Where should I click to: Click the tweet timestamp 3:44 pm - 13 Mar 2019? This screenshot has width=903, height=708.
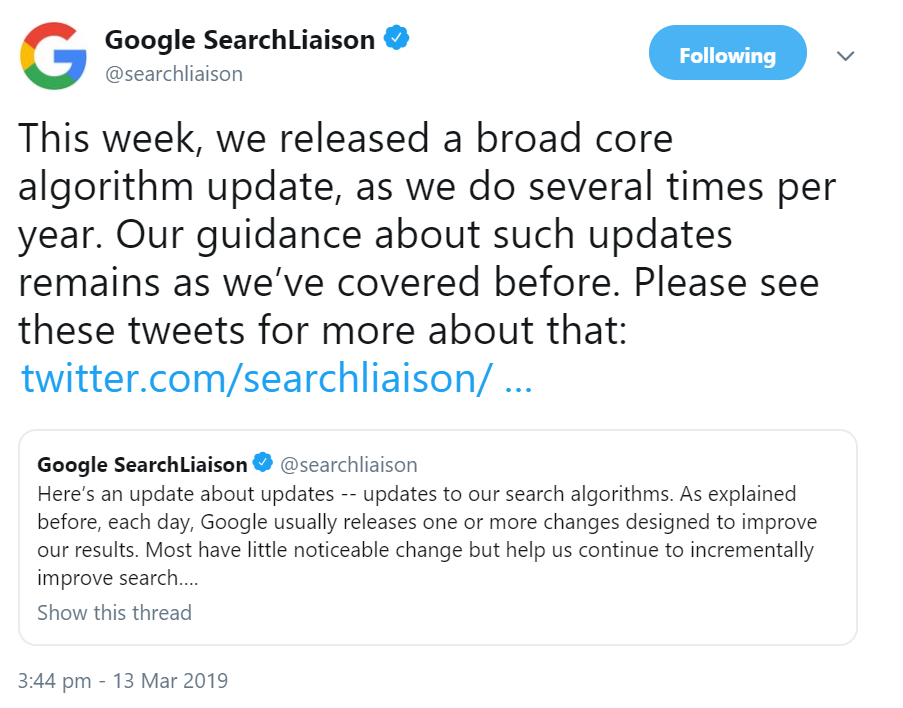tap(122, 680)
